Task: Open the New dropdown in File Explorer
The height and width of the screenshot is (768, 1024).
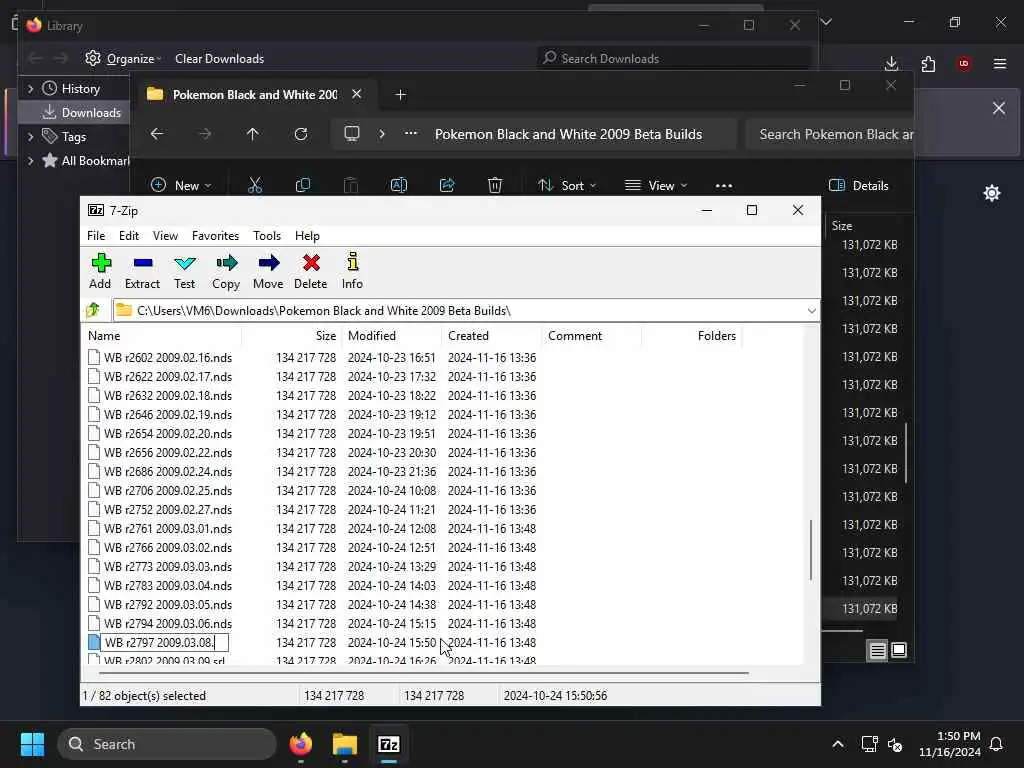Action: pyautogui.click(x=182, y=185)
